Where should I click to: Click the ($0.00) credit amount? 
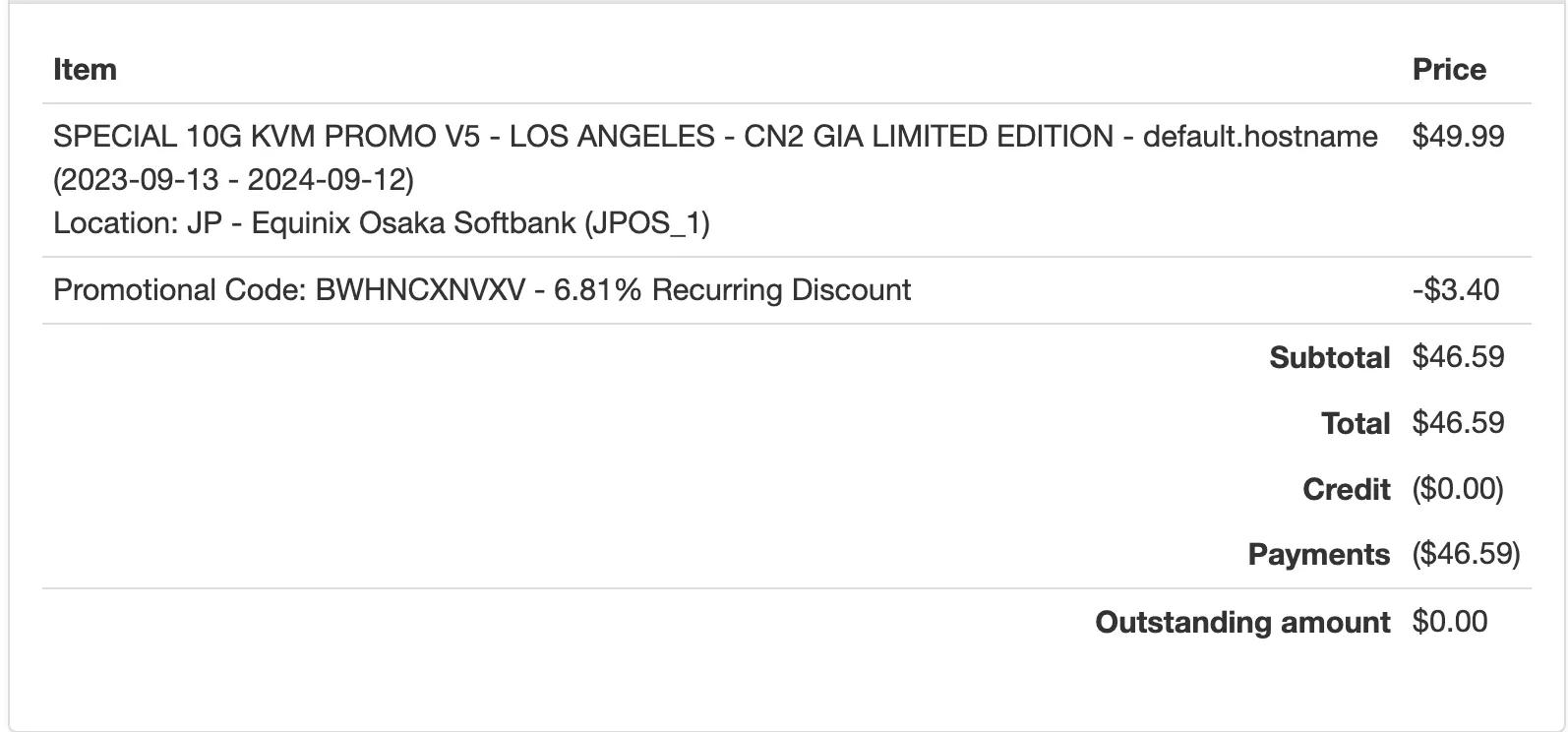pyautogui.click(x=1457, y=489)
